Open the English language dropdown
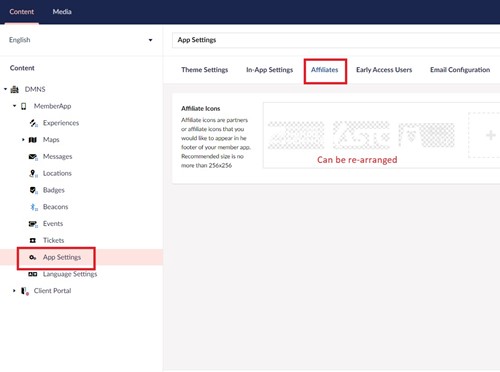This screenshot has width=500, height=372. click(81, 40)
